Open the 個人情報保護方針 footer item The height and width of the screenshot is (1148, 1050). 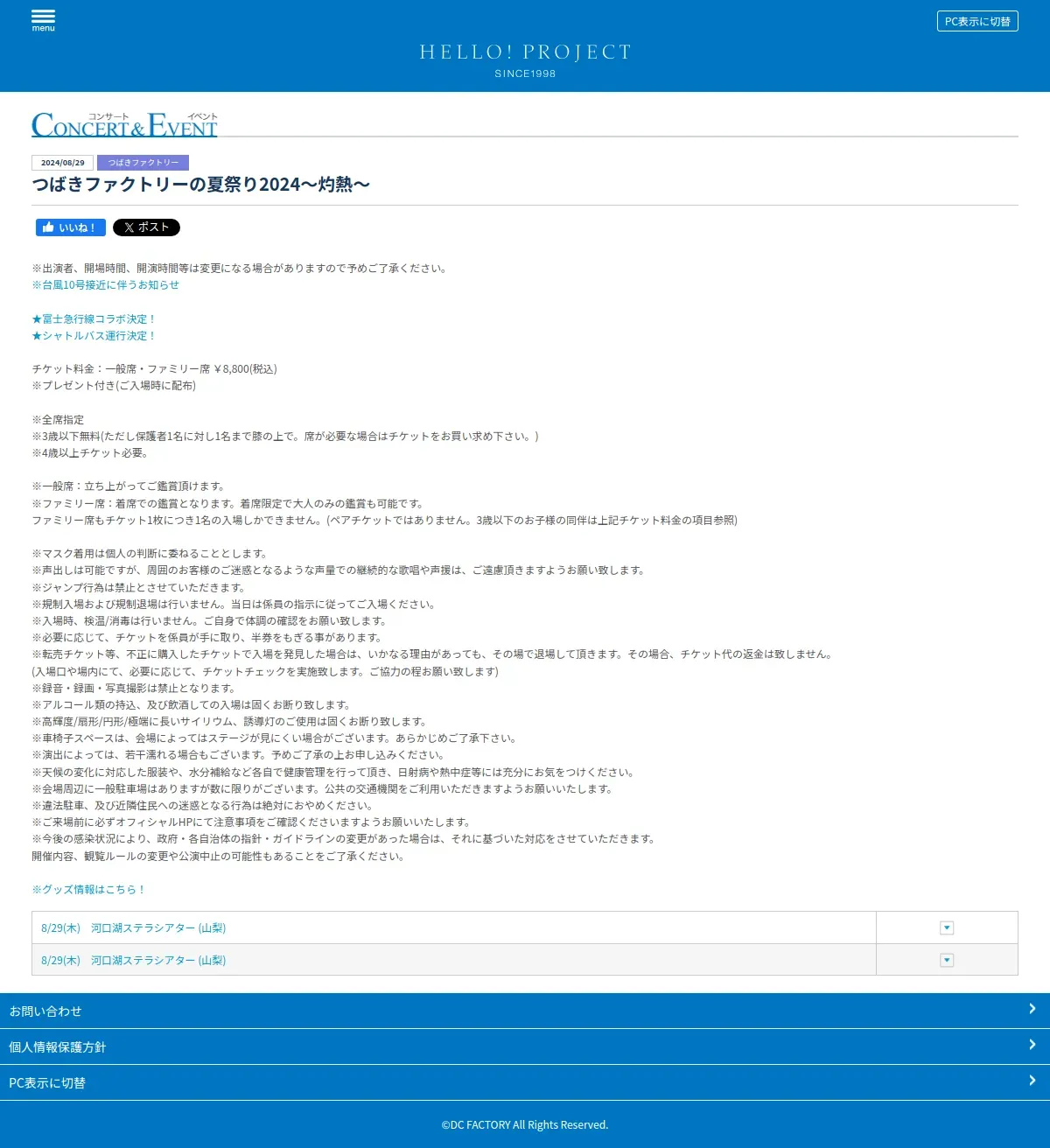(x=525, y=1046)
